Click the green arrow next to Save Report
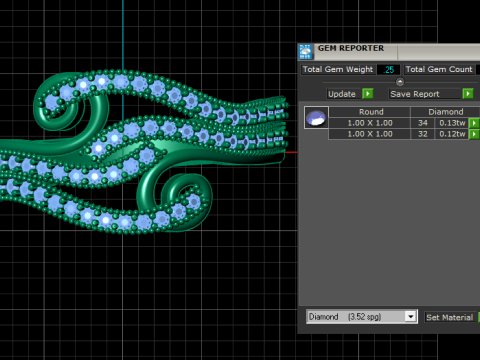The height and width of the screenshot is (360, 480). (468, 94)
